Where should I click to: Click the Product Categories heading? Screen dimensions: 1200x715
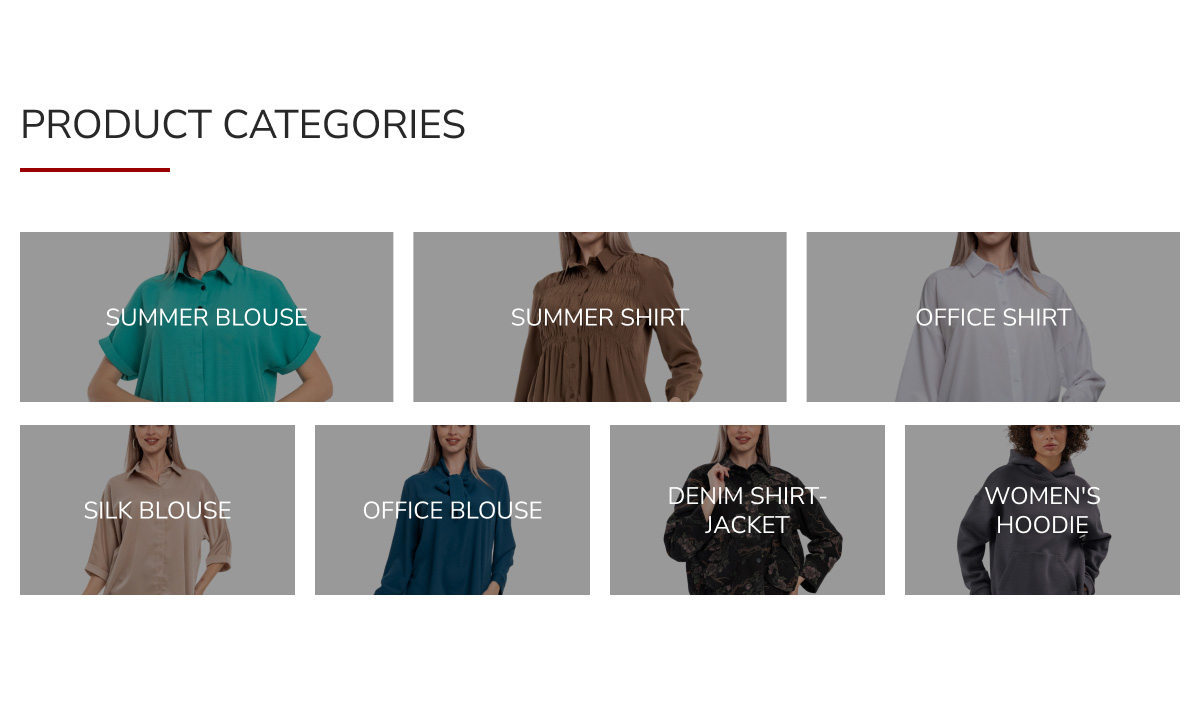point(243,125)
